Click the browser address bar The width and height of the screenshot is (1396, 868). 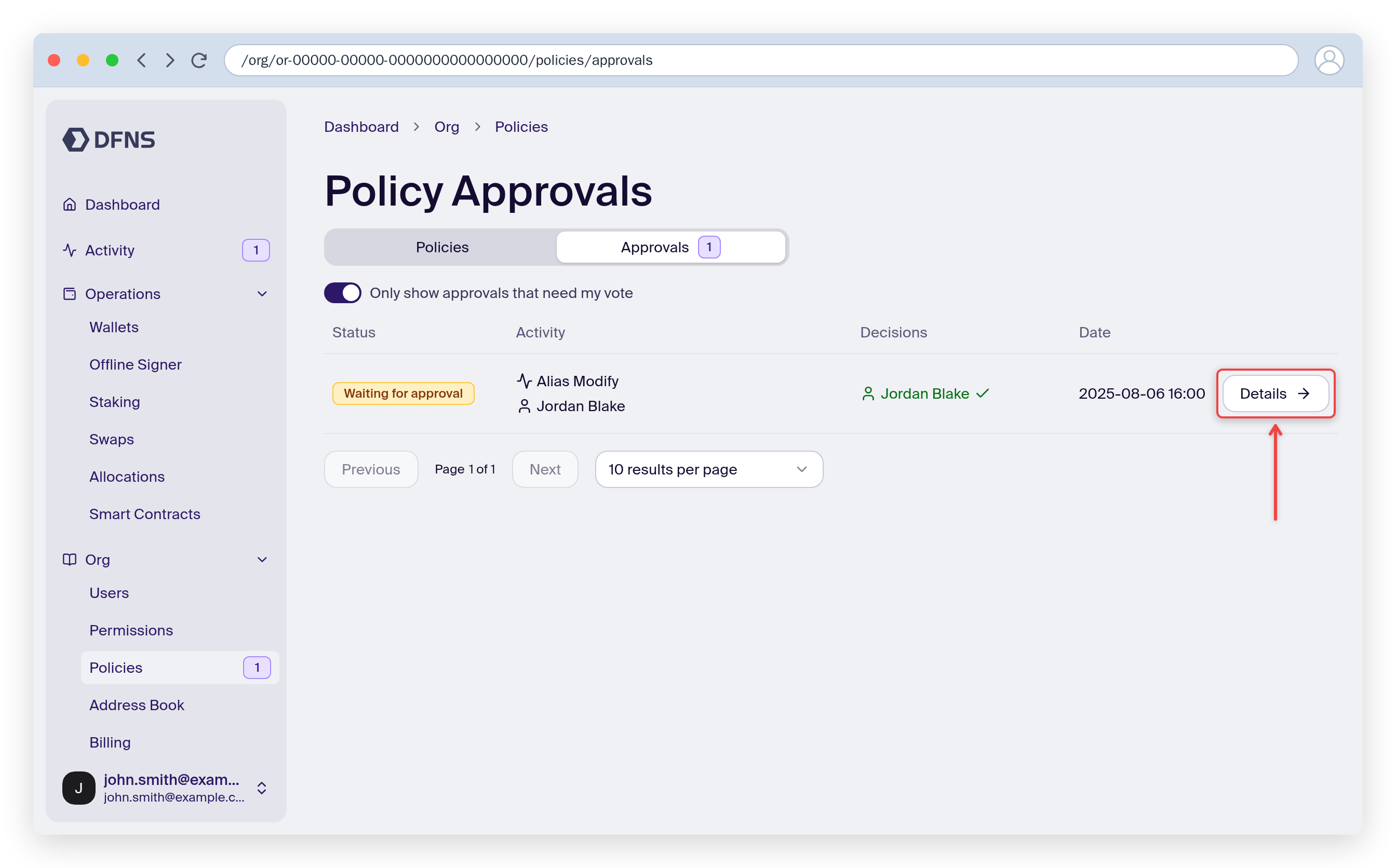point(761,60)
